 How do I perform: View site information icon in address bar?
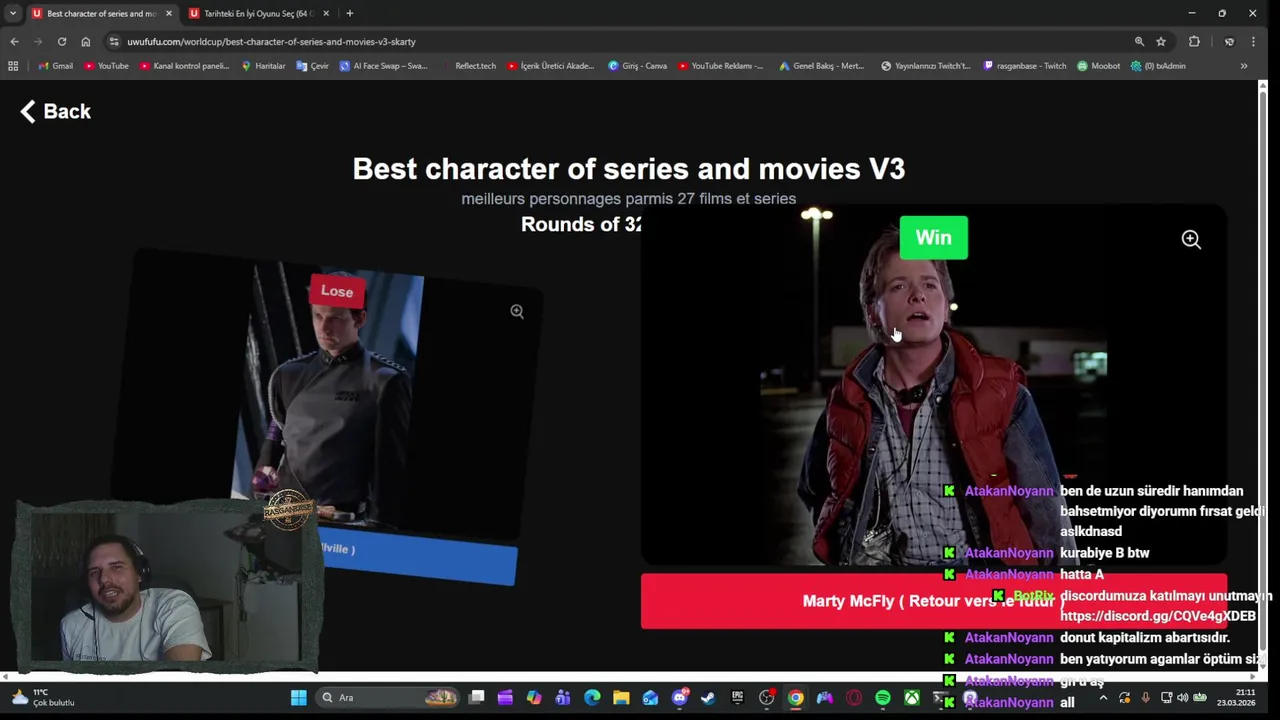(x=114, y=41)
